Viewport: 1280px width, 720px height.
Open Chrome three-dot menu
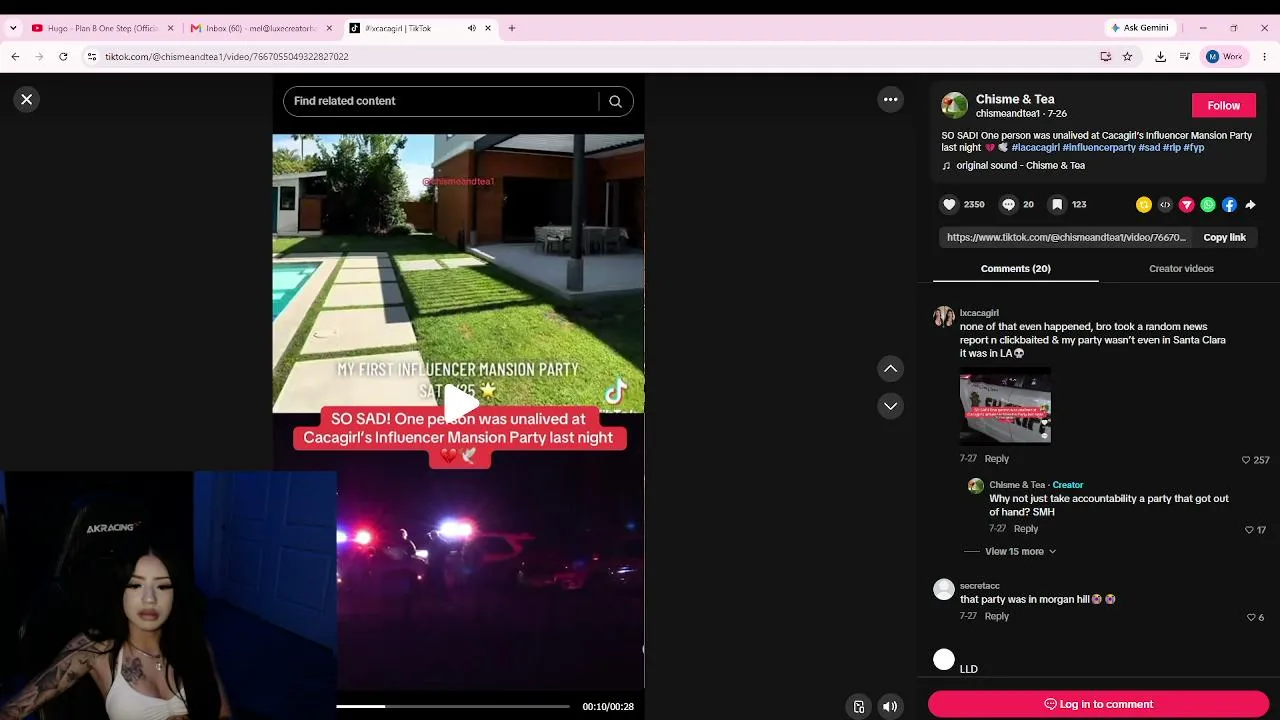1264,57
